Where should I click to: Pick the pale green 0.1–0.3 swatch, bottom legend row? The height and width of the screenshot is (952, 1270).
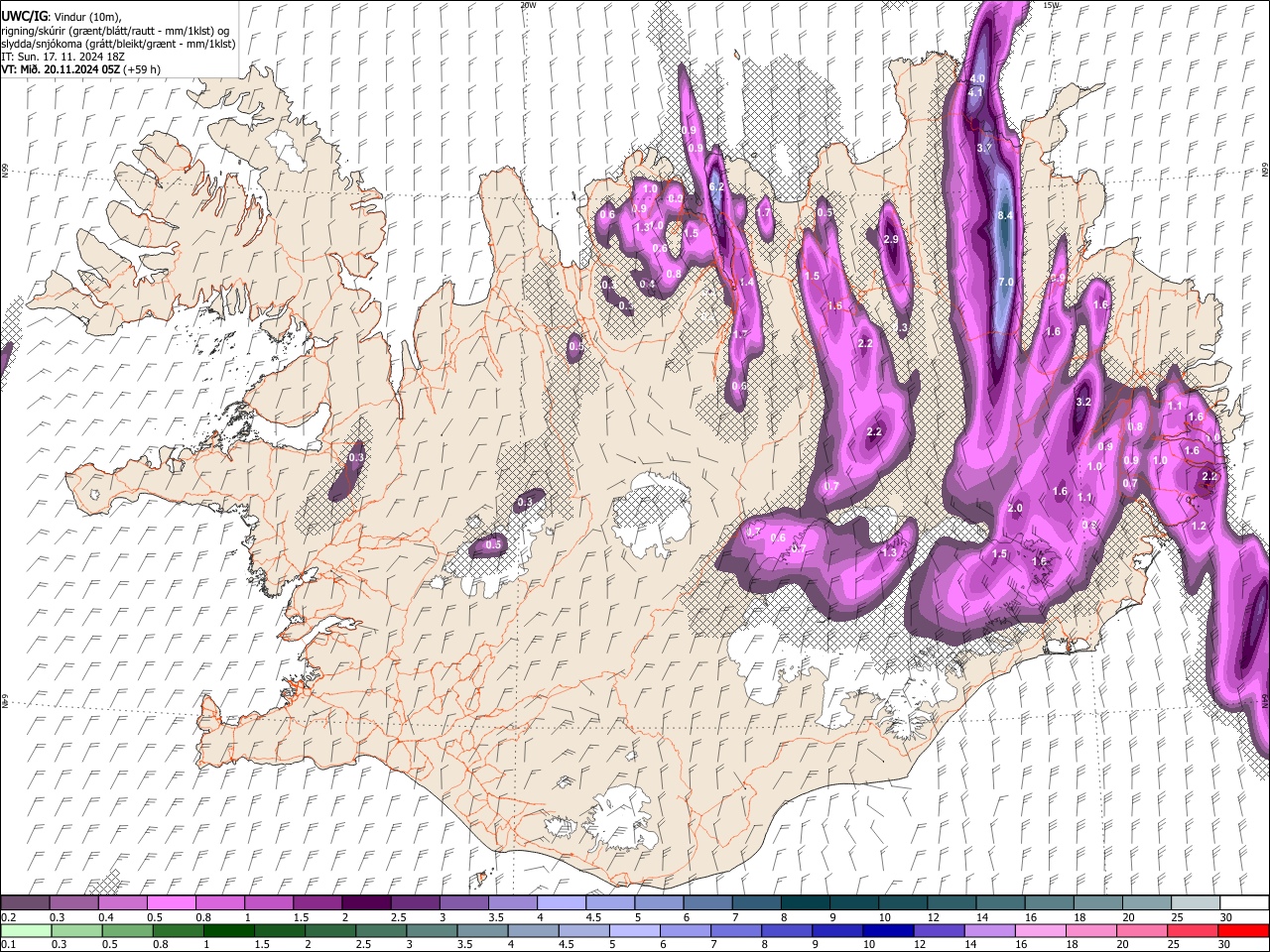tap(25, 930)
